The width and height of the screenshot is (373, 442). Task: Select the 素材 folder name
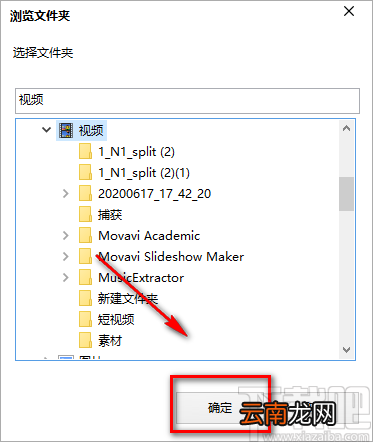coord(110,341)
